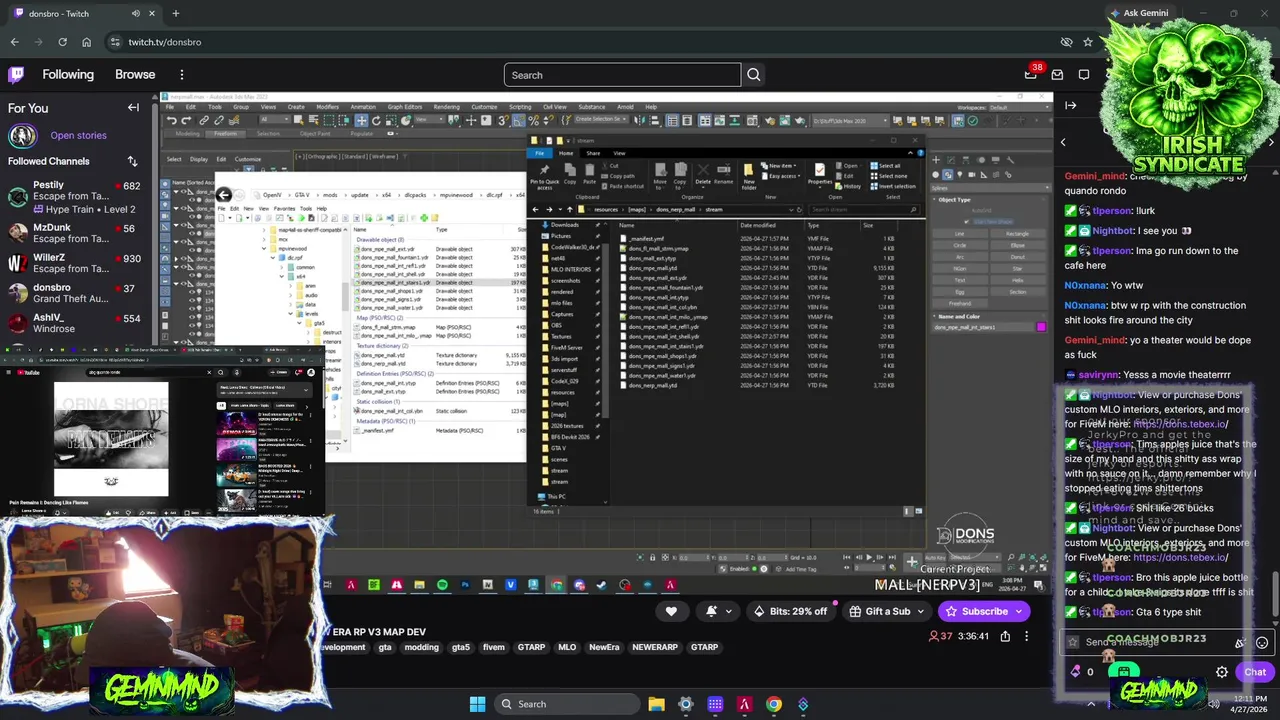Screen dimensions: 1280x720
Task: Select the Select and Move tool
Action: click(361, 120)
